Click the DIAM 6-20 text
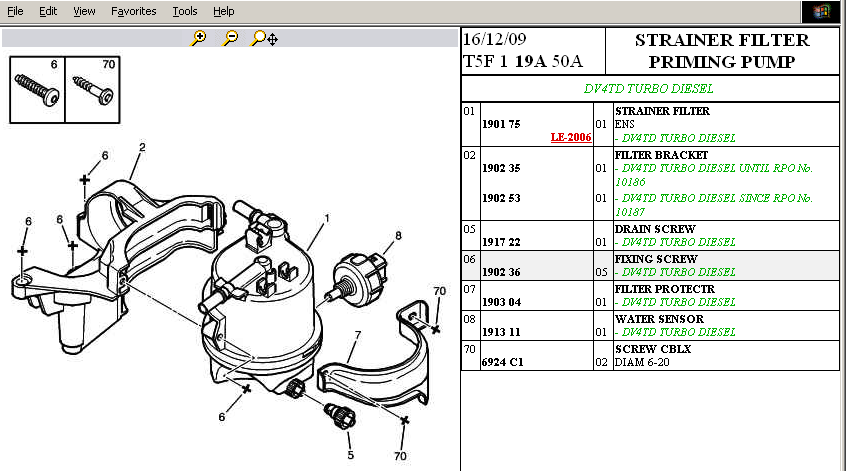The height and width of the screenshot is (471, 846). [642, 363]
